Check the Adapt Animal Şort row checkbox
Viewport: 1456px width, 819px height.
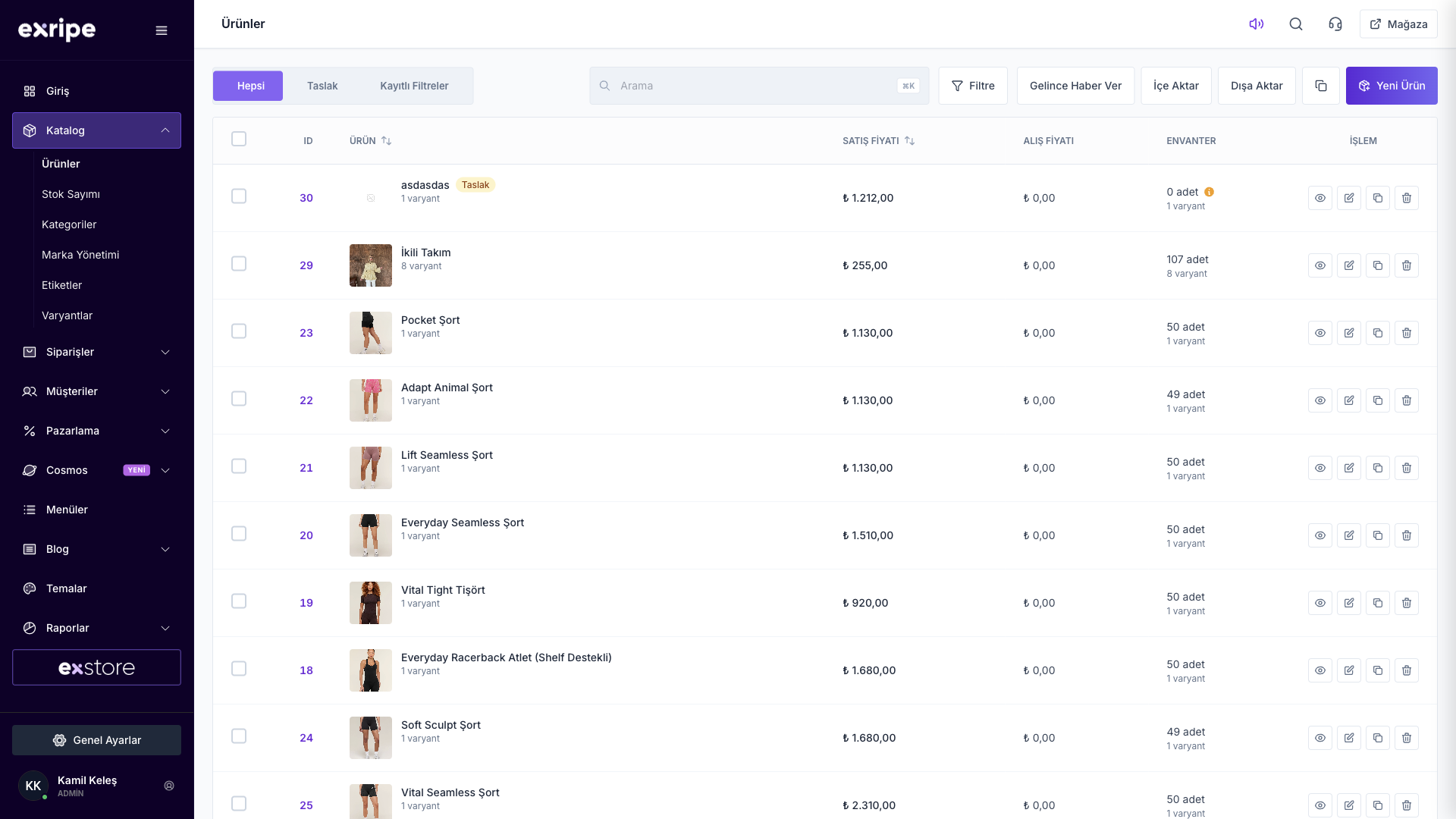pyautogui.click(x=239, y=399)
